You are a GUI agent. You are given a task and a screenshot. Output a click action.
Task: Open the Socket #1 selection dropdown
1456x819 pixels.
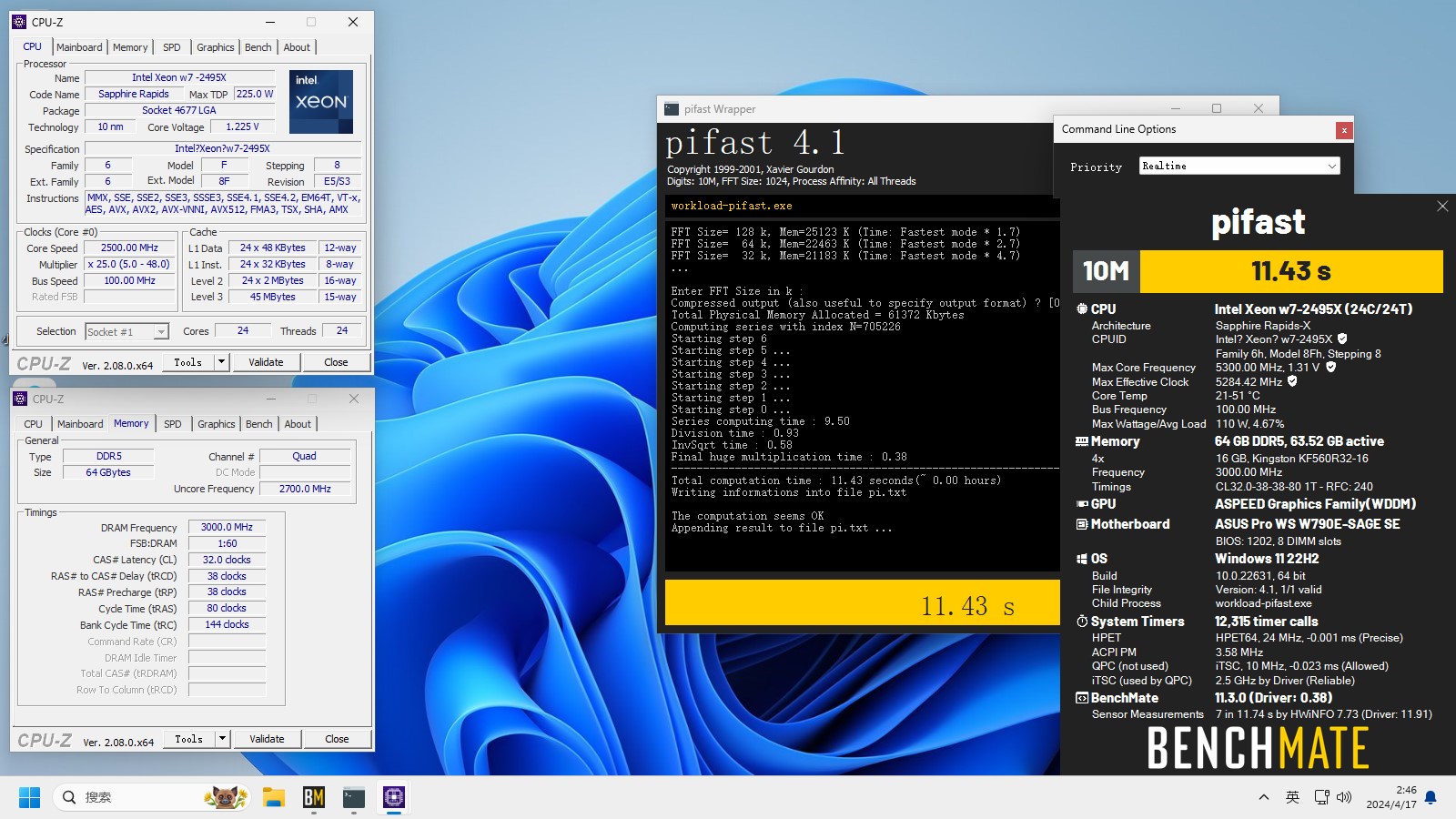tap(127, 331)
